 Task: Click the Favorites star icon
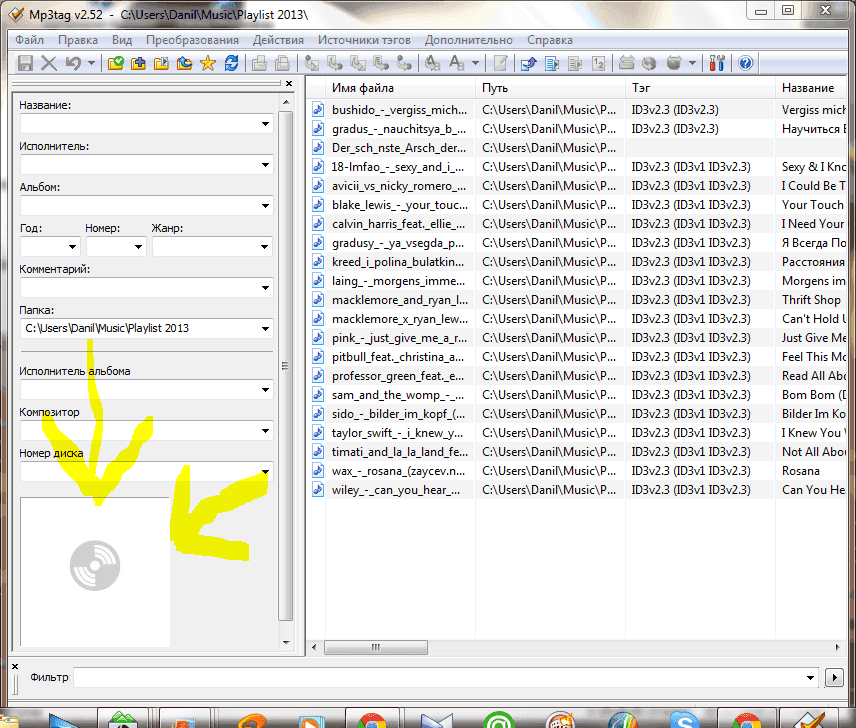[x=208, y=63]
